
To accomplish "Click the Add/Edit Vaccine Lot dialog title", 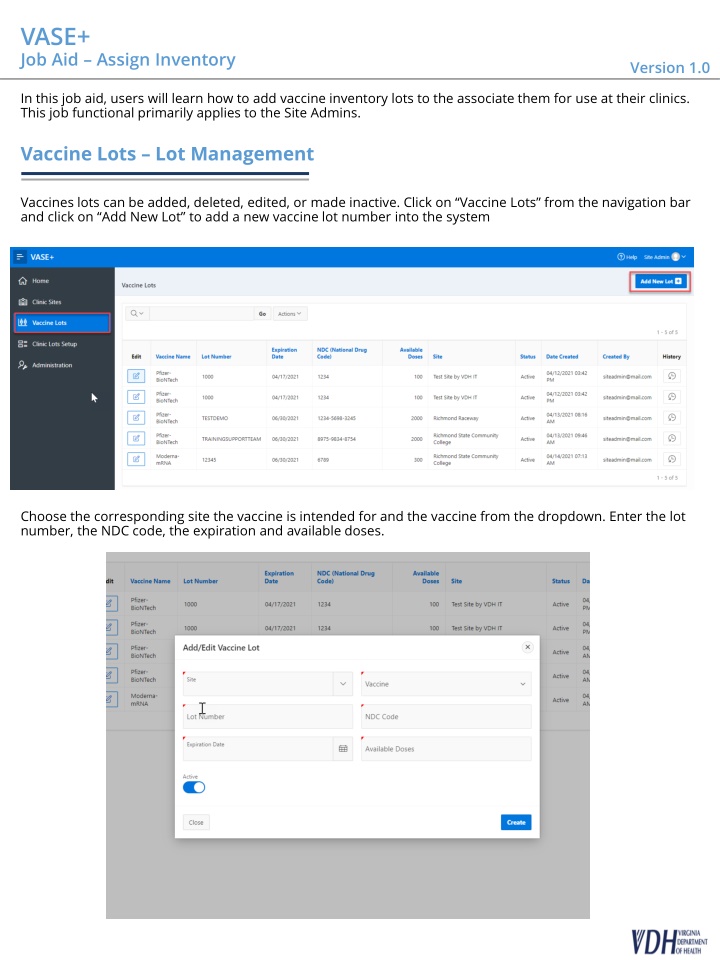I will pyautogui.click(x=221, y=648).
